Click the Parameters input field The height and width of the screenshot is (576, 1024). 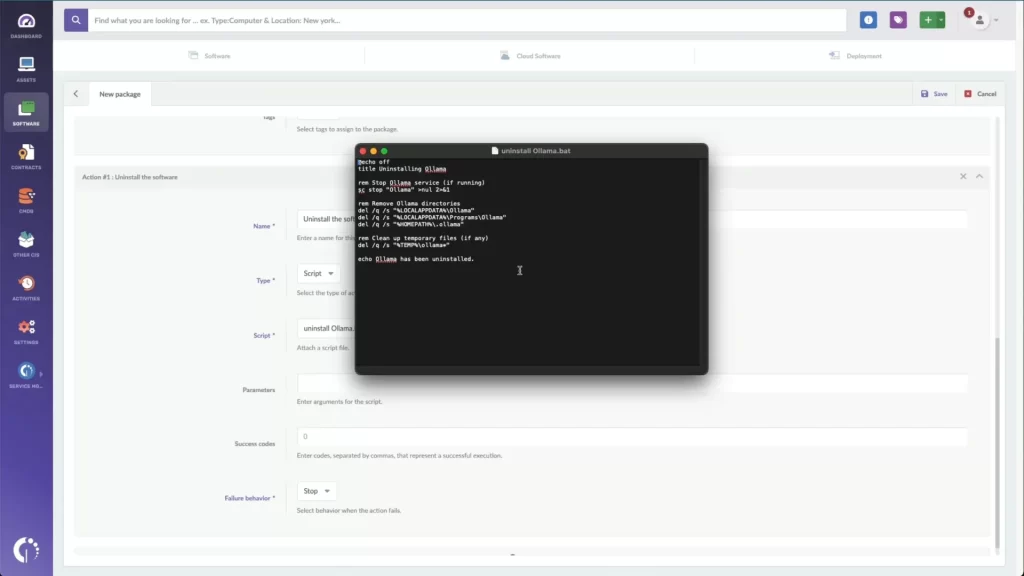coord(632,383)
